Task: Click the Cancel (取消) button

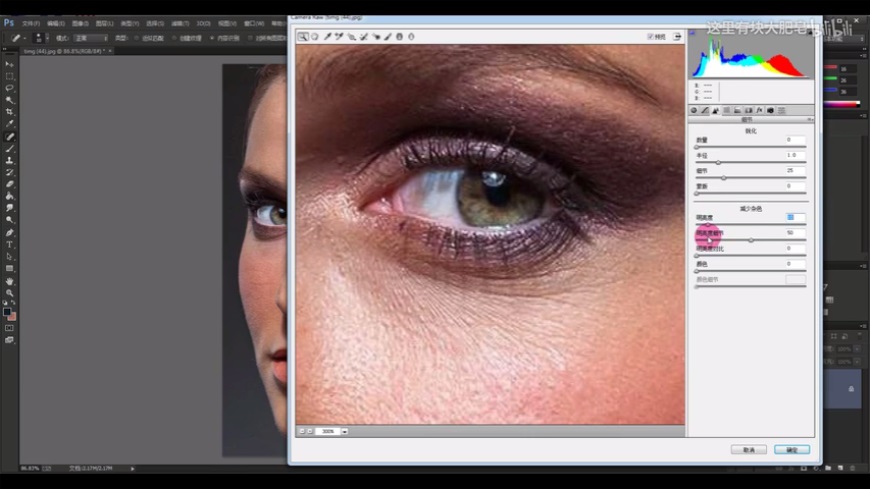Action: click(748, 450)
